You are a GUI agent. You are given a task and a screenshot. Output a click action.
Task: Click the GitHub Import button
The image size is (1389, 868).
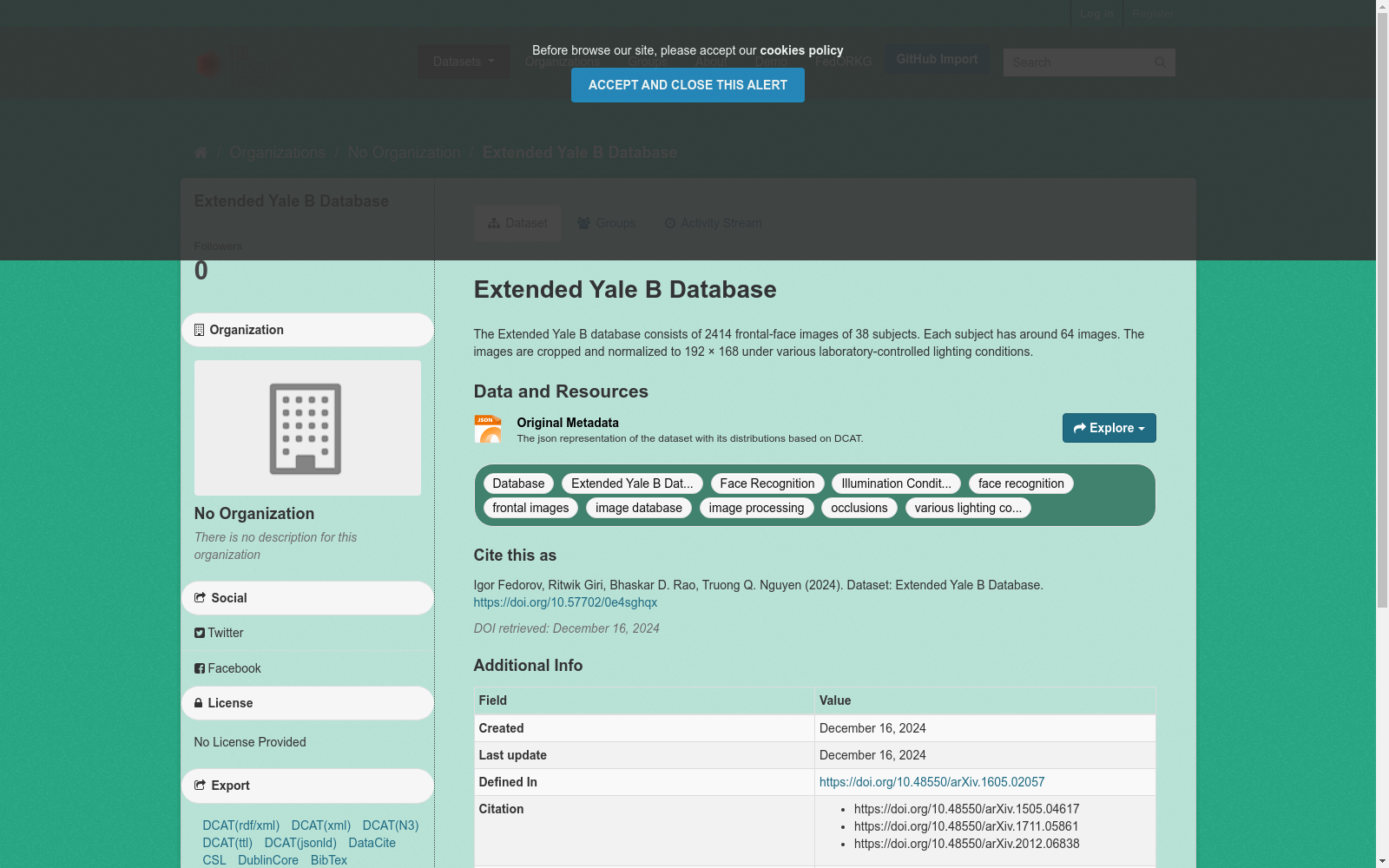tap(937, 59)
